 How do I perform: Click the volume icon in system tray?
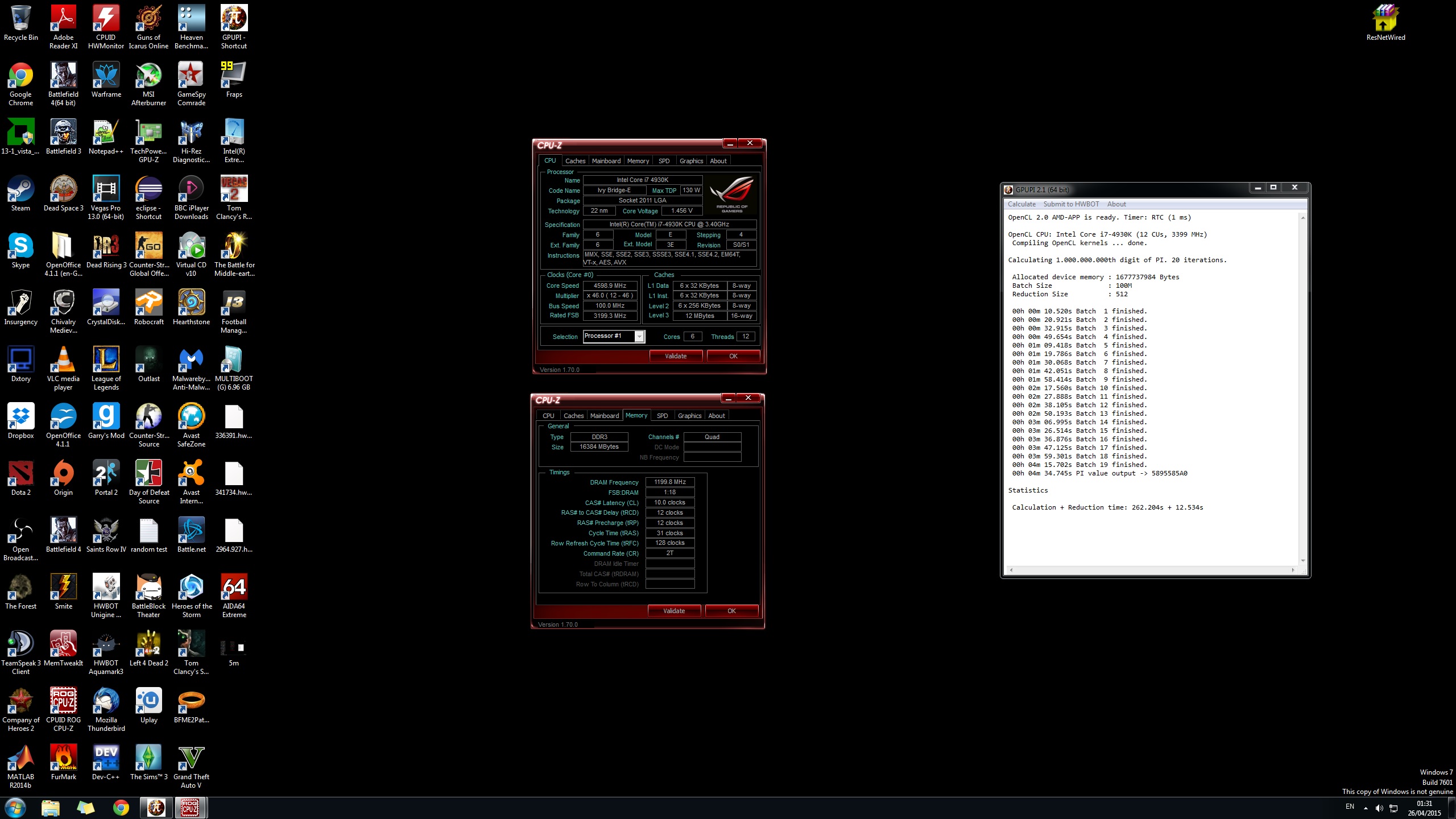click(x=1379, y=808)
